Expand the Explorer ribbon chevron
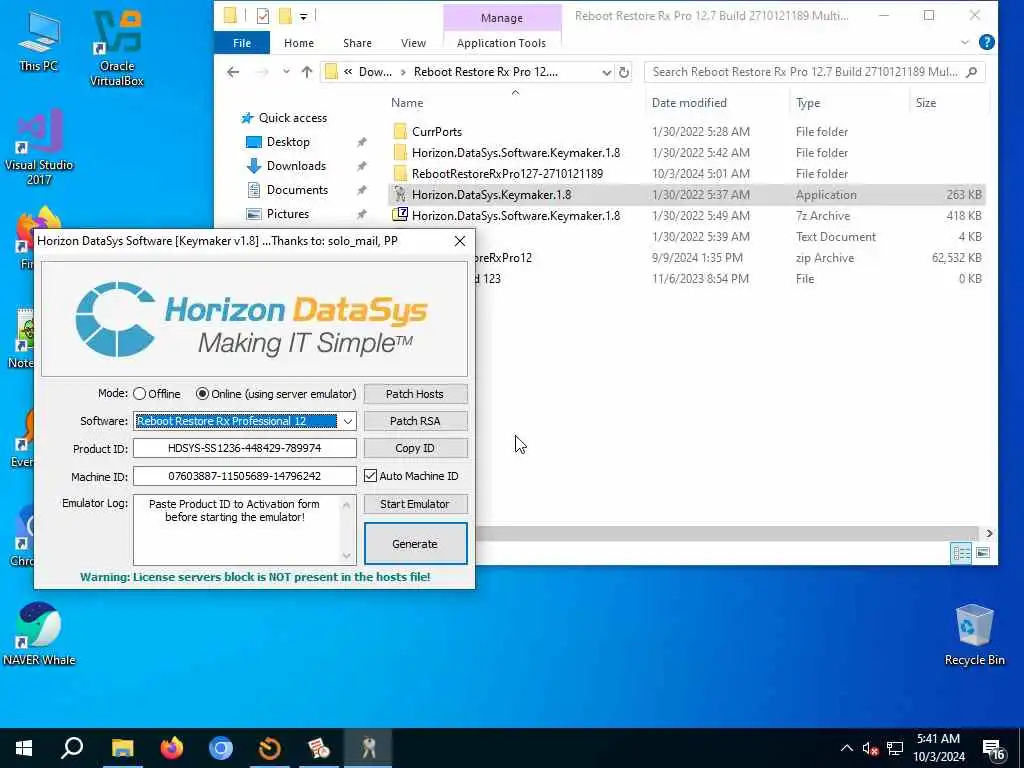 [965, 42]
